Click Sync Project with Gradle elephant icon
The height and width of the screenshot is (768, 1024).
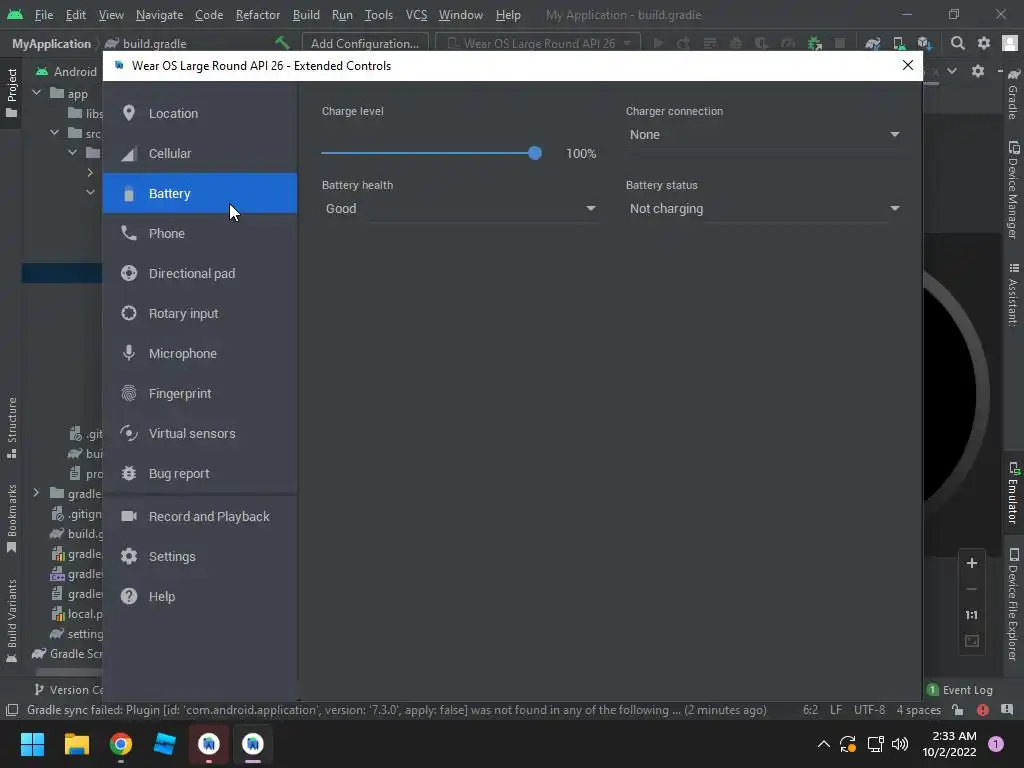pyautogui.click(x=872, y=43)
